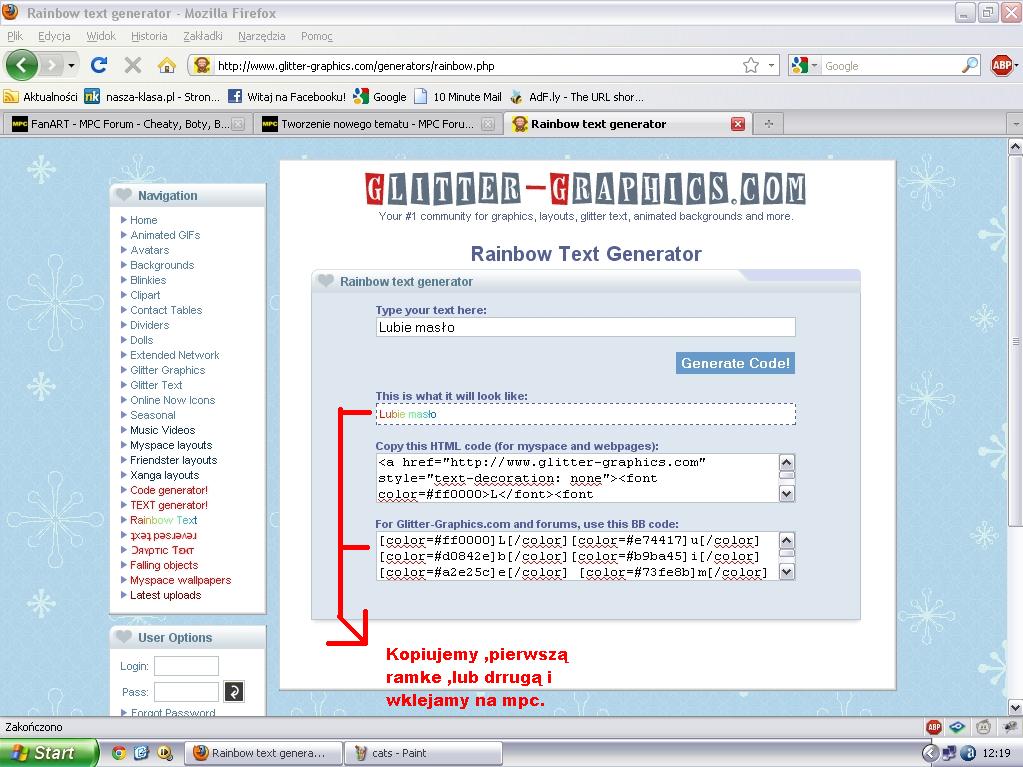Screen dimensions: 1023x767
Task: Open the Zakładki menu
Action: [x=203, y=36]
